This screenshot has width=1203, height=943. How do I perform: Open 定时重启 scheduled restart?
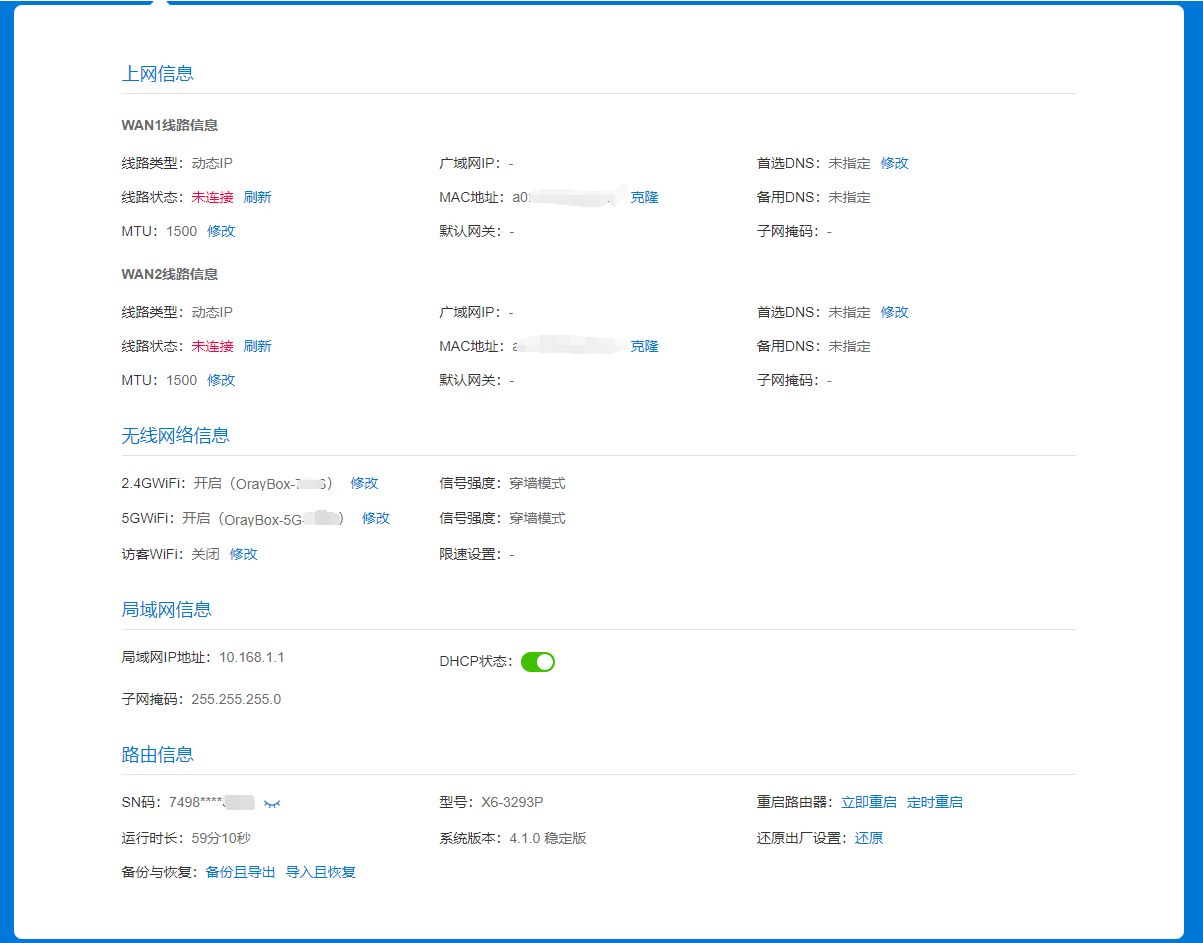coord(934,802)
